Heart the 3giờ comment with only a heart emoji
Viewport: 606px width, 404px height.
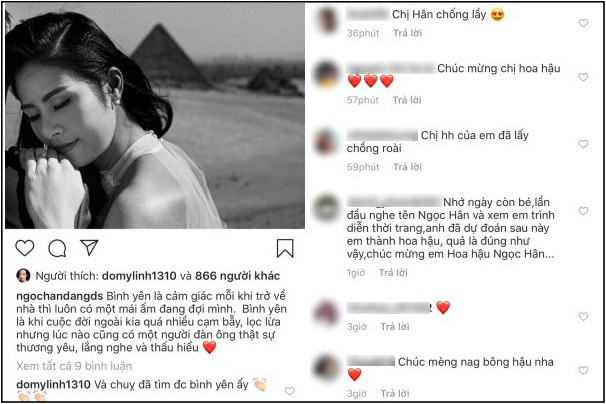(583, 316)
